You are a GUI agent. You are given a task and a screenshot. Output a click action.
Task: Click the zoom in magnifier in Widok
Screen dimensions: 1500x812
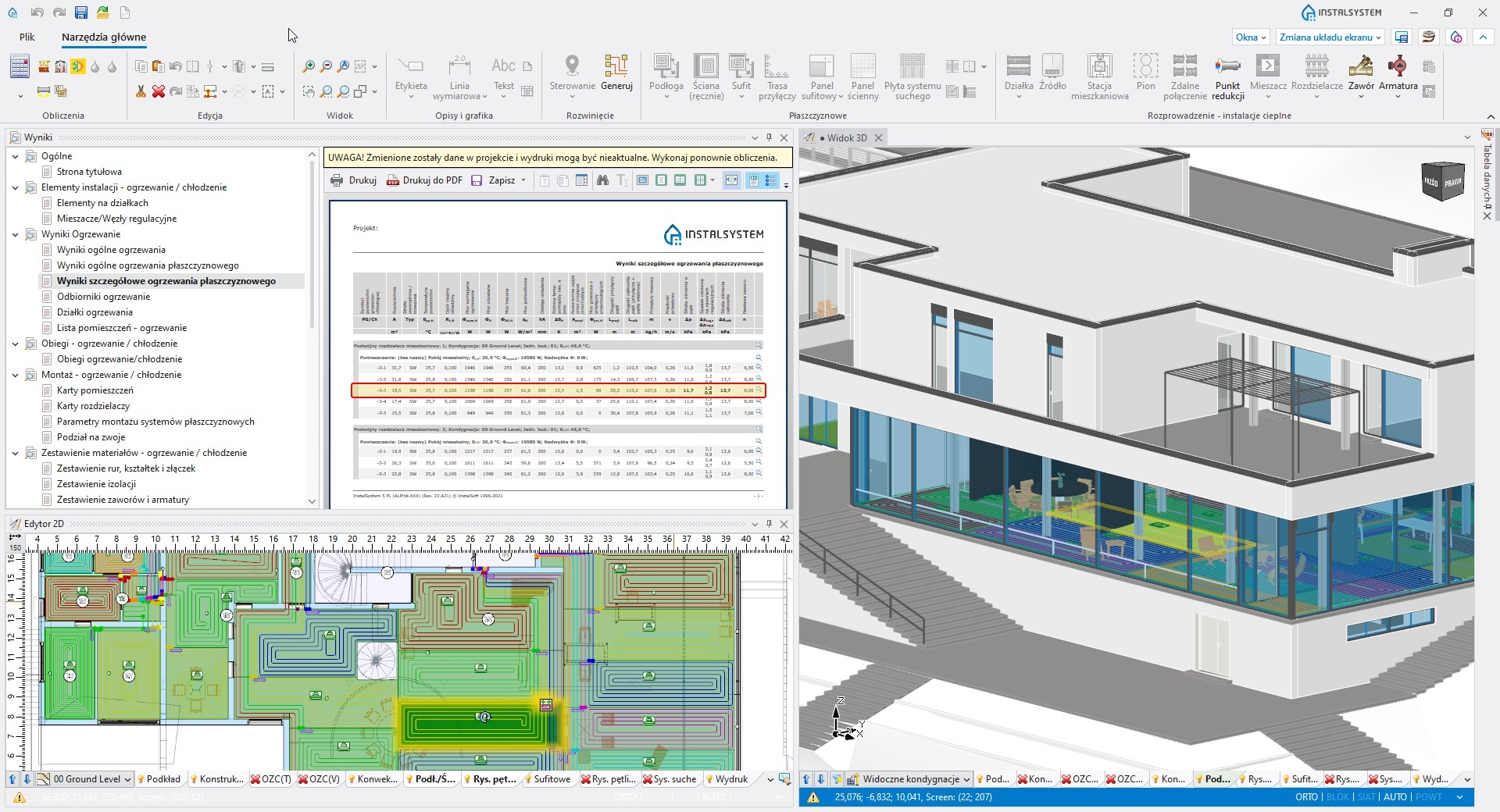pos(309,67)
